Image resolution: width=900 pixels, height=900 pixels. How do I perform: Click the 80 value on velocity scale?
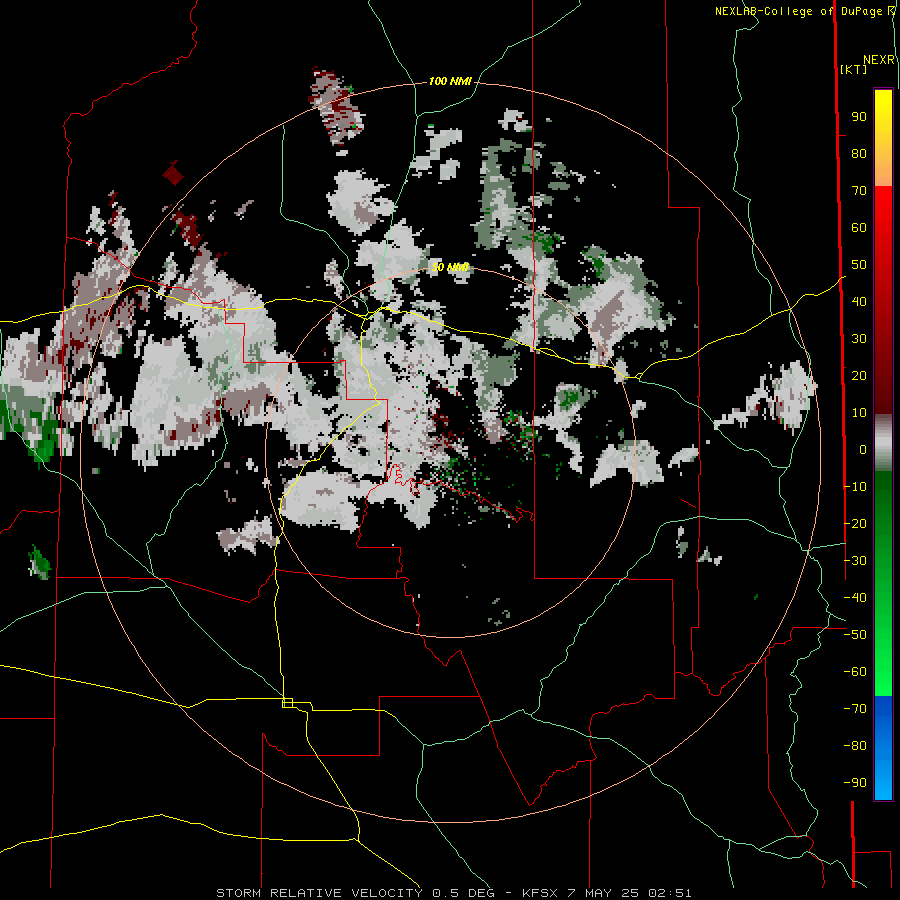[x=859, y=154]
